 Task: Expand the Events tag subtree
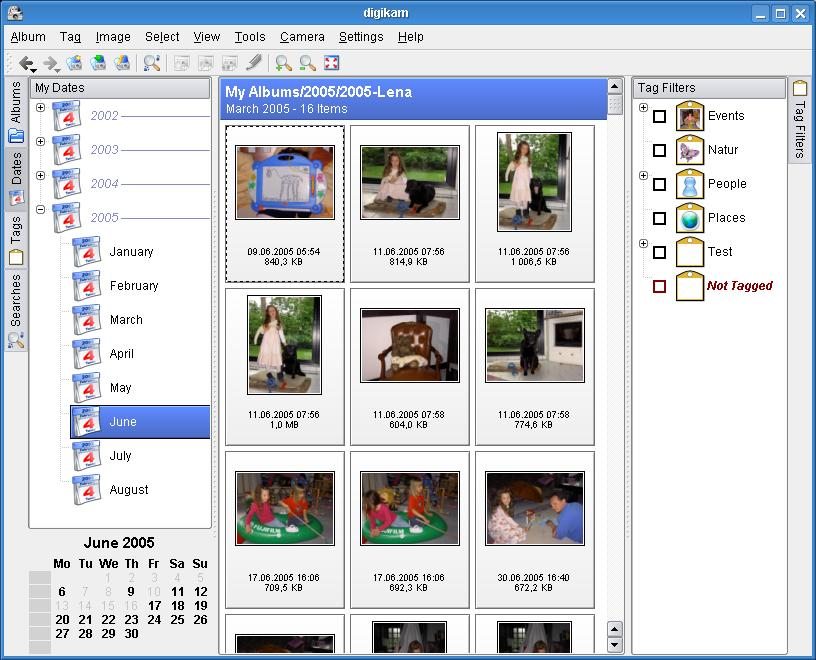(644, 108)
